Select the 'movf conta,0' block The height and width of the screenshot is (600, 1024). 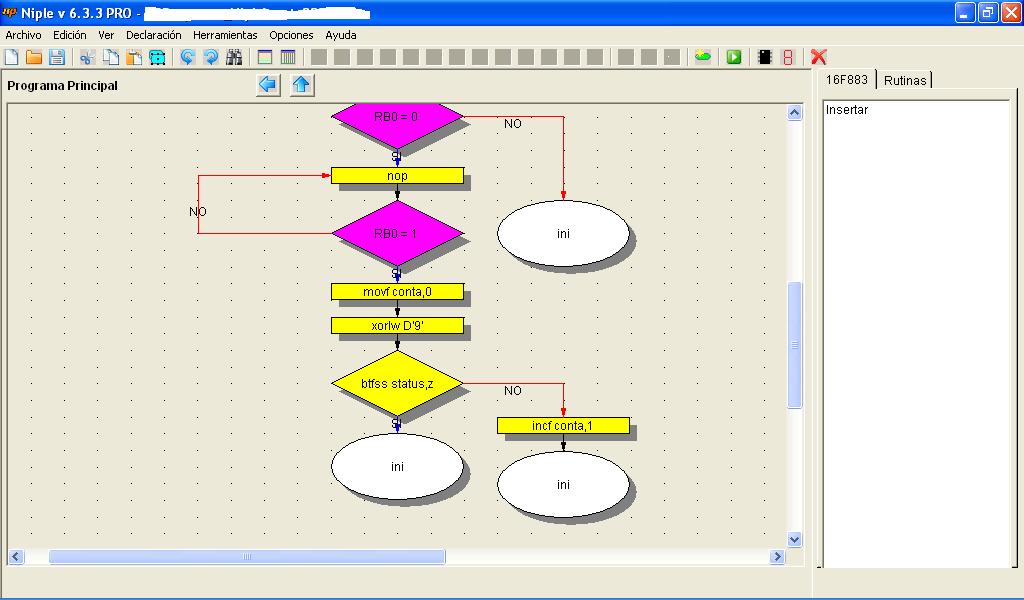click(x=397, y=292)
